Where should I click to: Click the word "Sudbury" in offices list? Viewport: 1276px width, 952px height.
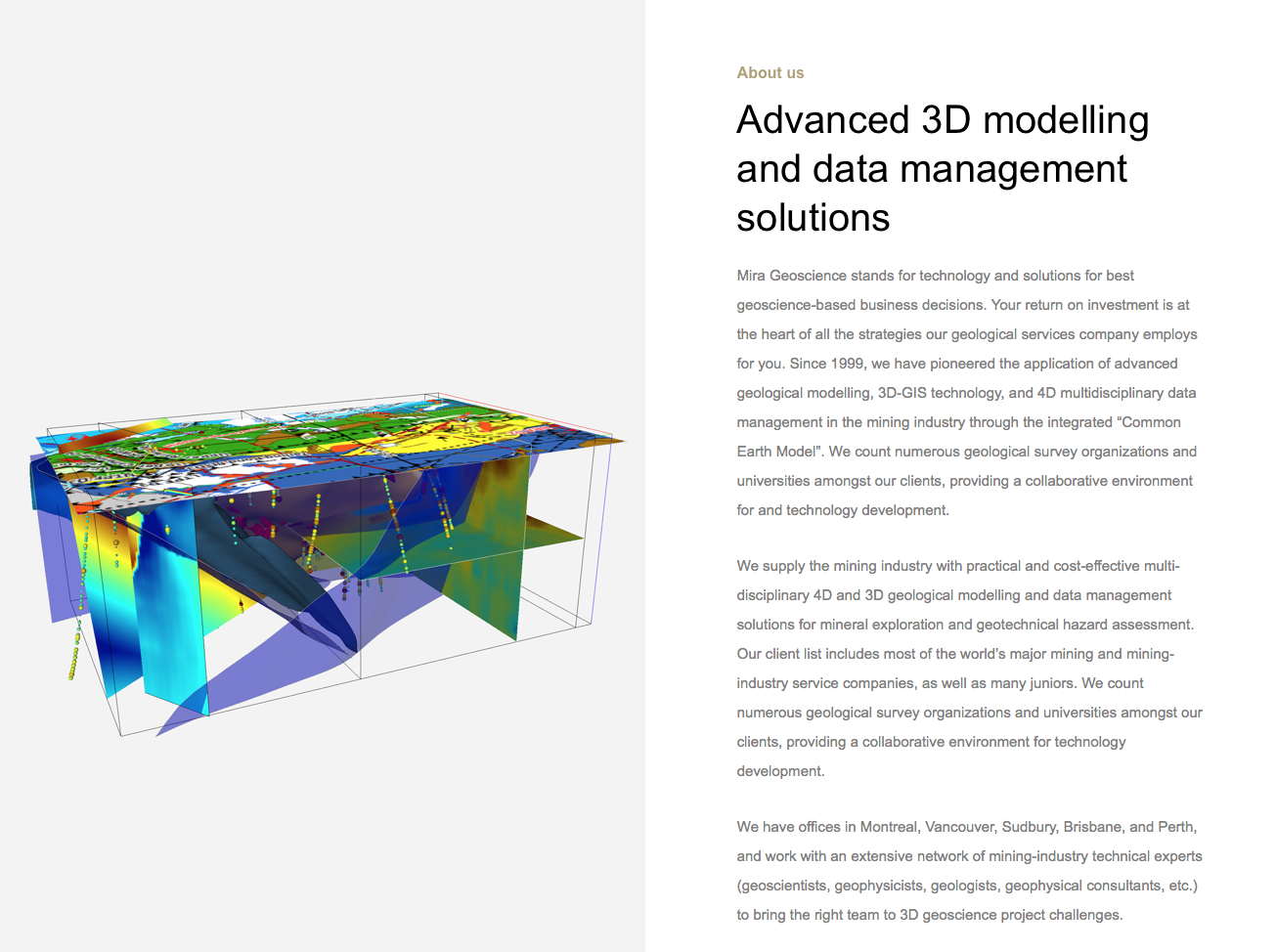point(1030,827)
